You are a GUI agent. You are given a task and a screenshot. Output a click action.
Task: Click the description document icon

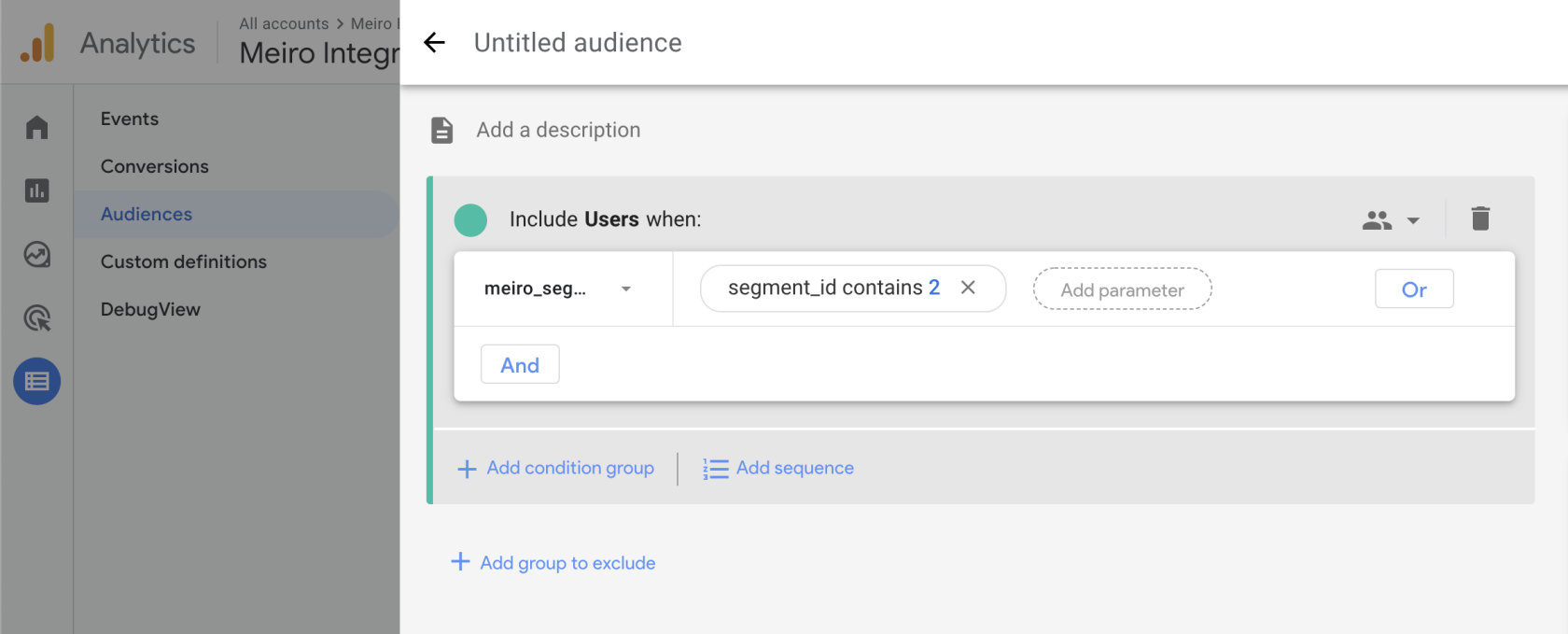pos(441,130)
